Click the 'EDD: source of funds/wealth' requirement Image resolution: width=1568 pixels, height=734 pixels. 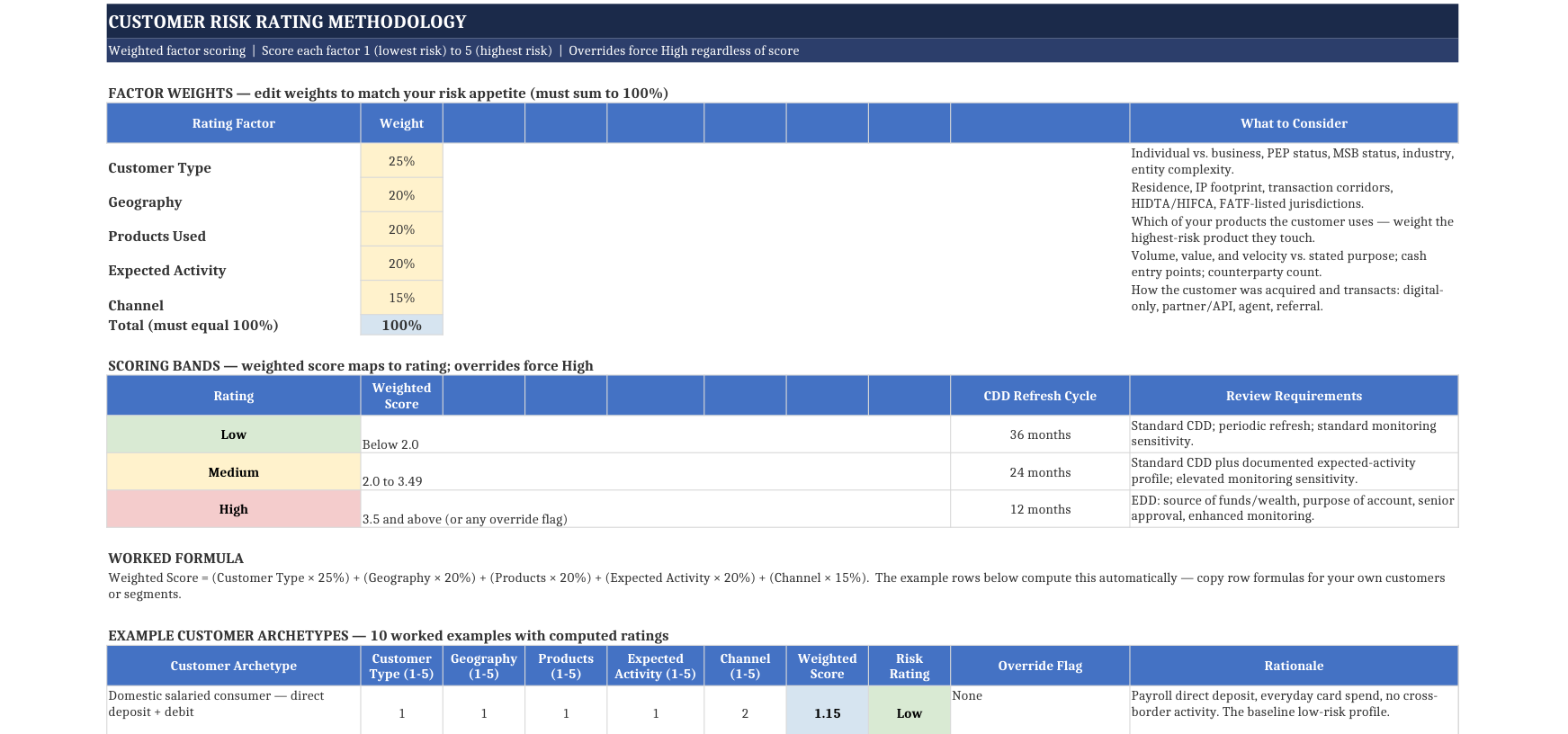(x=1293, y=508)
